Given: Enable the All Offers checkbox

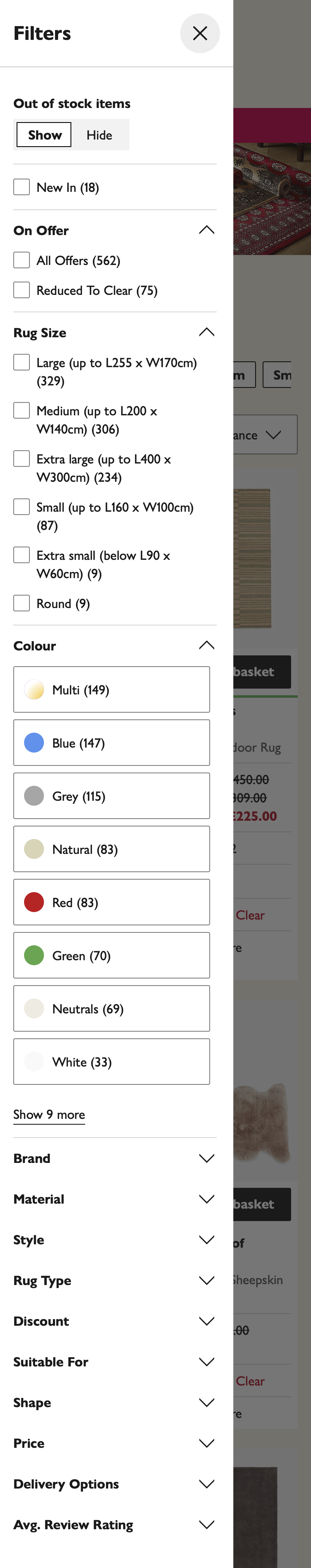Looking at the screenshot, I should coord(21,260).
